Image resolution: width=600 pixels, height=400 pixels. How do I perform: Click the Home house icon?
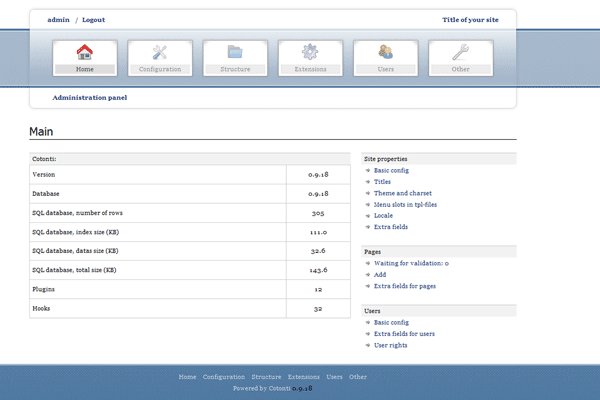pos(84,53)
